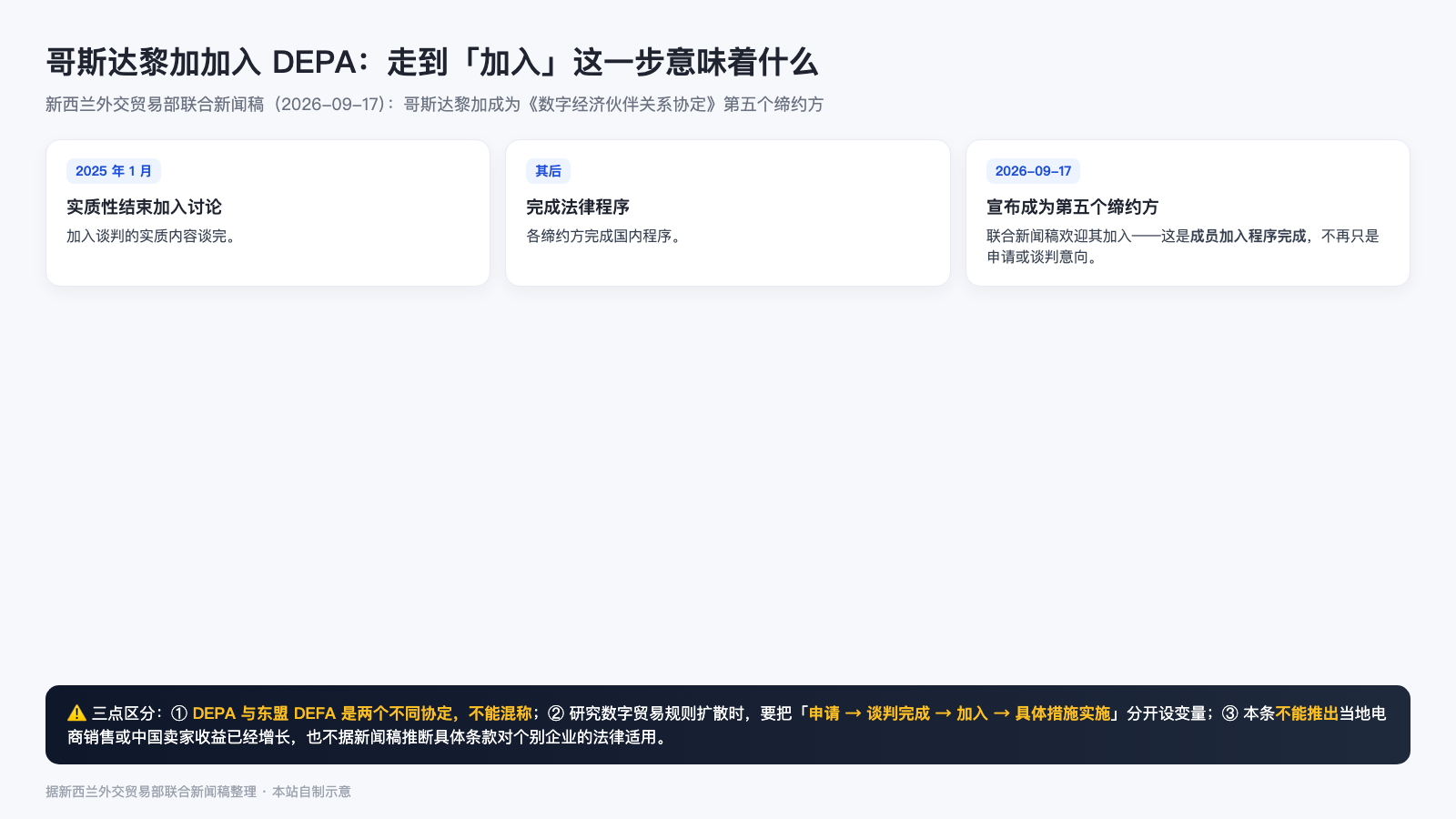Click the heading "宣布成为第五个缔约方"
Viewport: 1456px width, 819px height.
click(1072, 207)
